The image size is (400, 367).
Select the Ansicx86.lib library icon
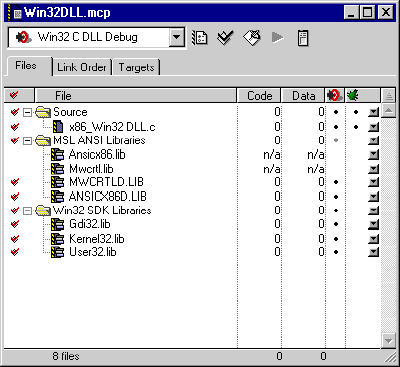coord(57,155)
